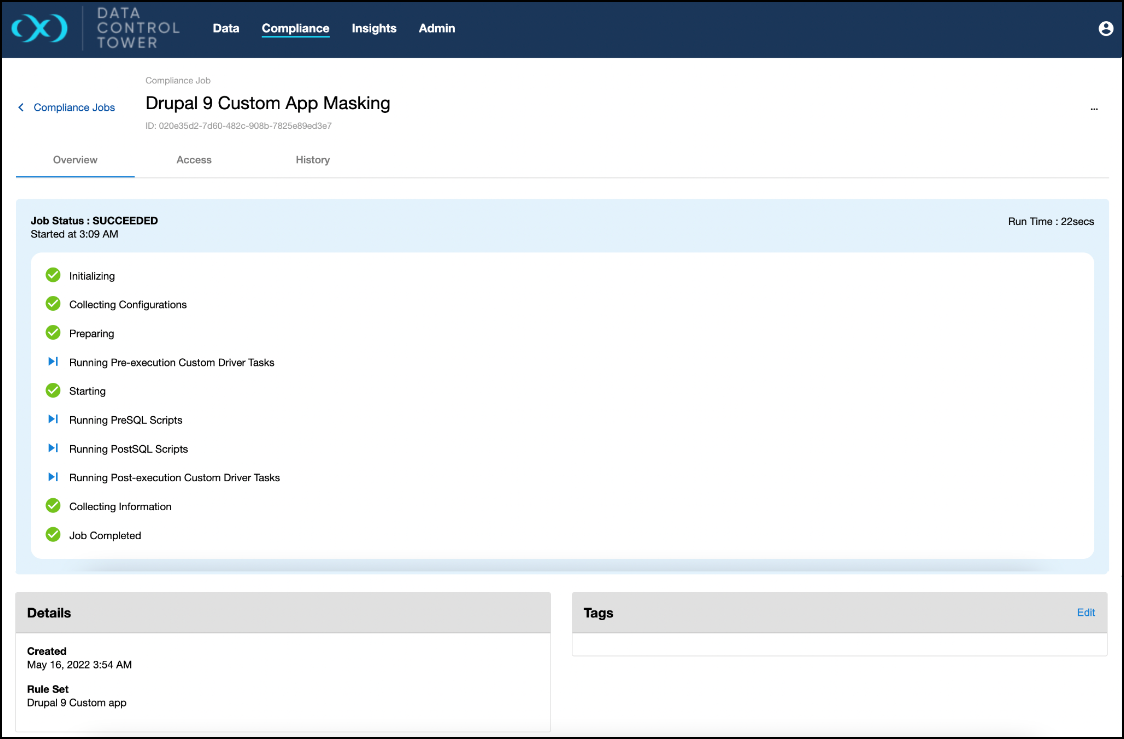Click Edit in the Tags panel
The width and height of the screenshot is (1124, 739).
(x=1085, y=613)
